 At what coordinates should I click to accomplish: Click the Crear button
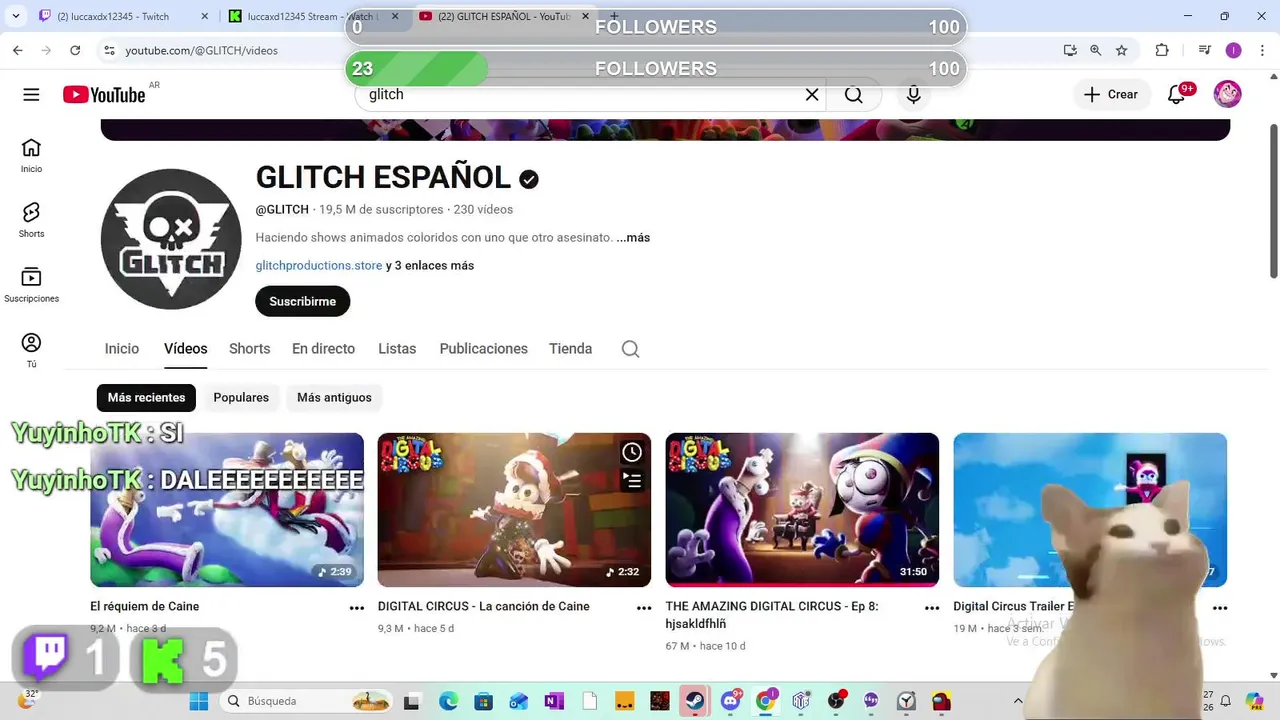click(1111, 94)
